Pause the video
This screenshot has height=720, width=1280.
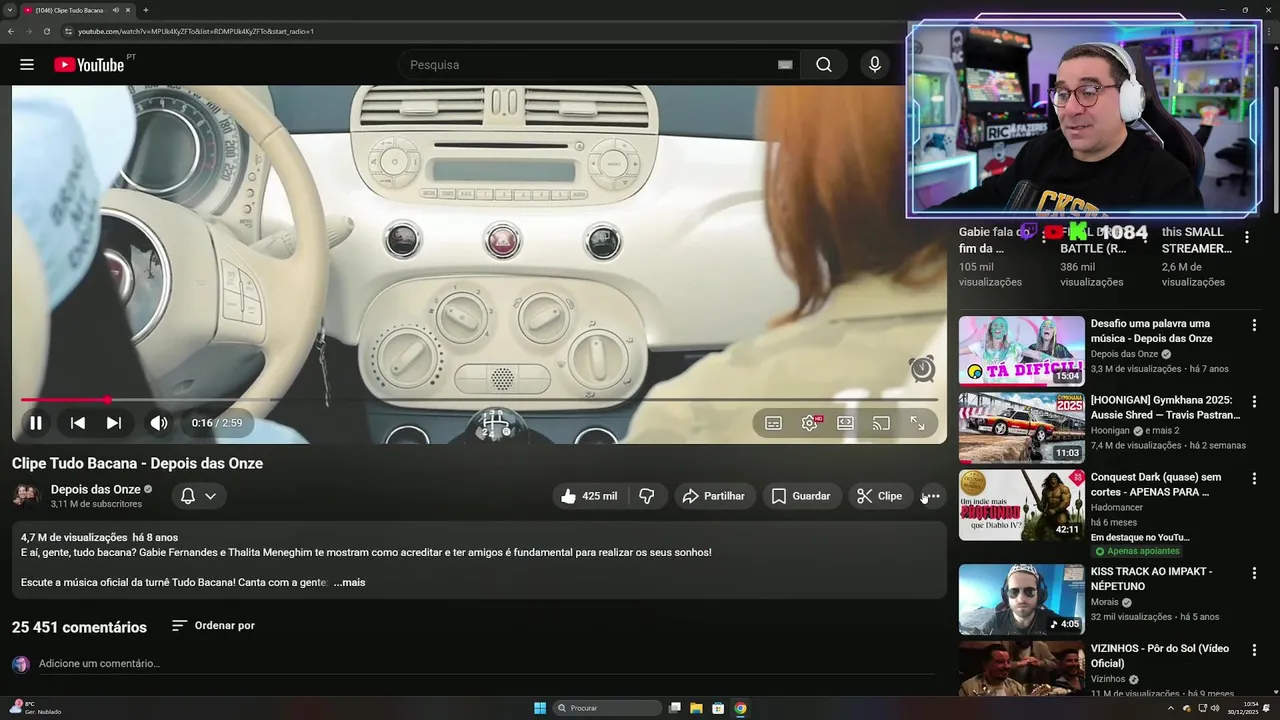(x=36, y=423)
